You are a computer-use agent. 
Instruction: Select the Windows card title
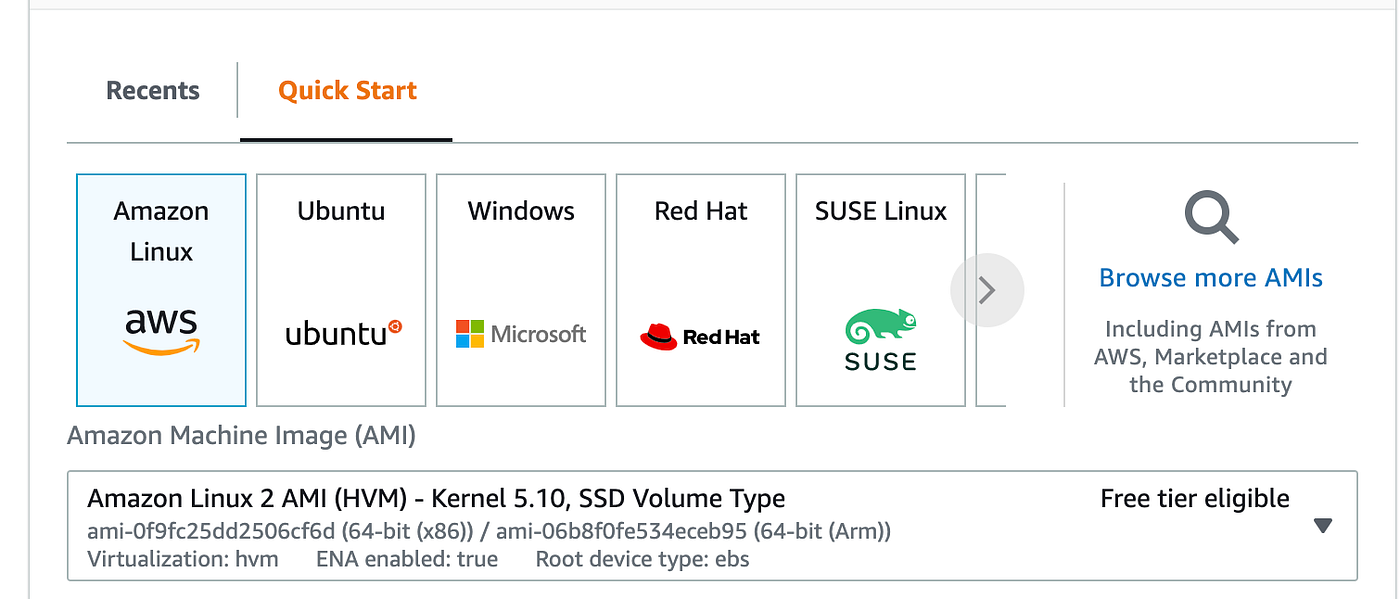pyautogui.click(x=521, y=211)
